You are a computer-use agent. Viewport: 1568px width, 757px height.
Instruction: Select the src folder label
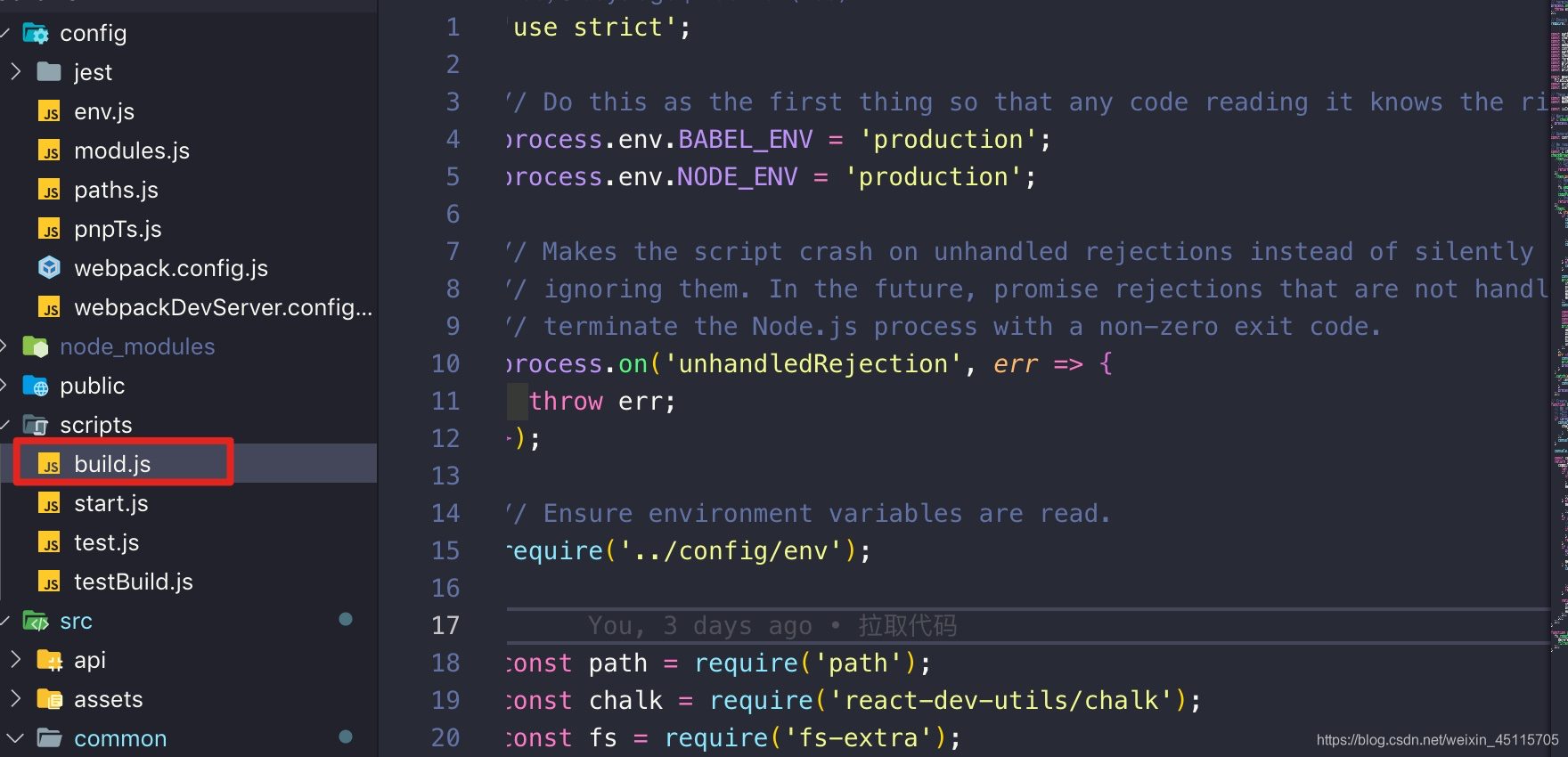[76, 621]
